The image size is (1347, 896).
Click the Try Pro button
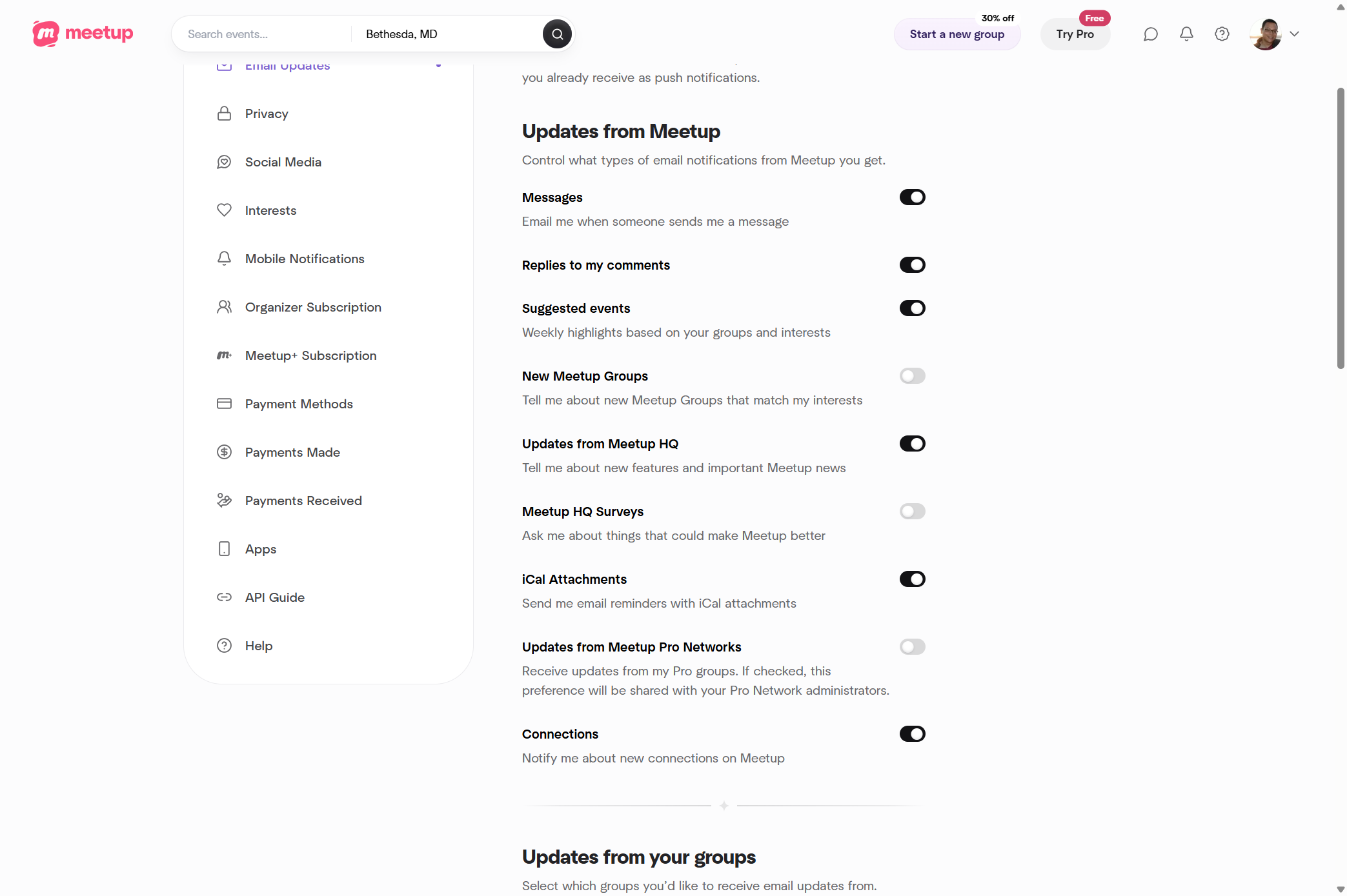point(1075,34)
